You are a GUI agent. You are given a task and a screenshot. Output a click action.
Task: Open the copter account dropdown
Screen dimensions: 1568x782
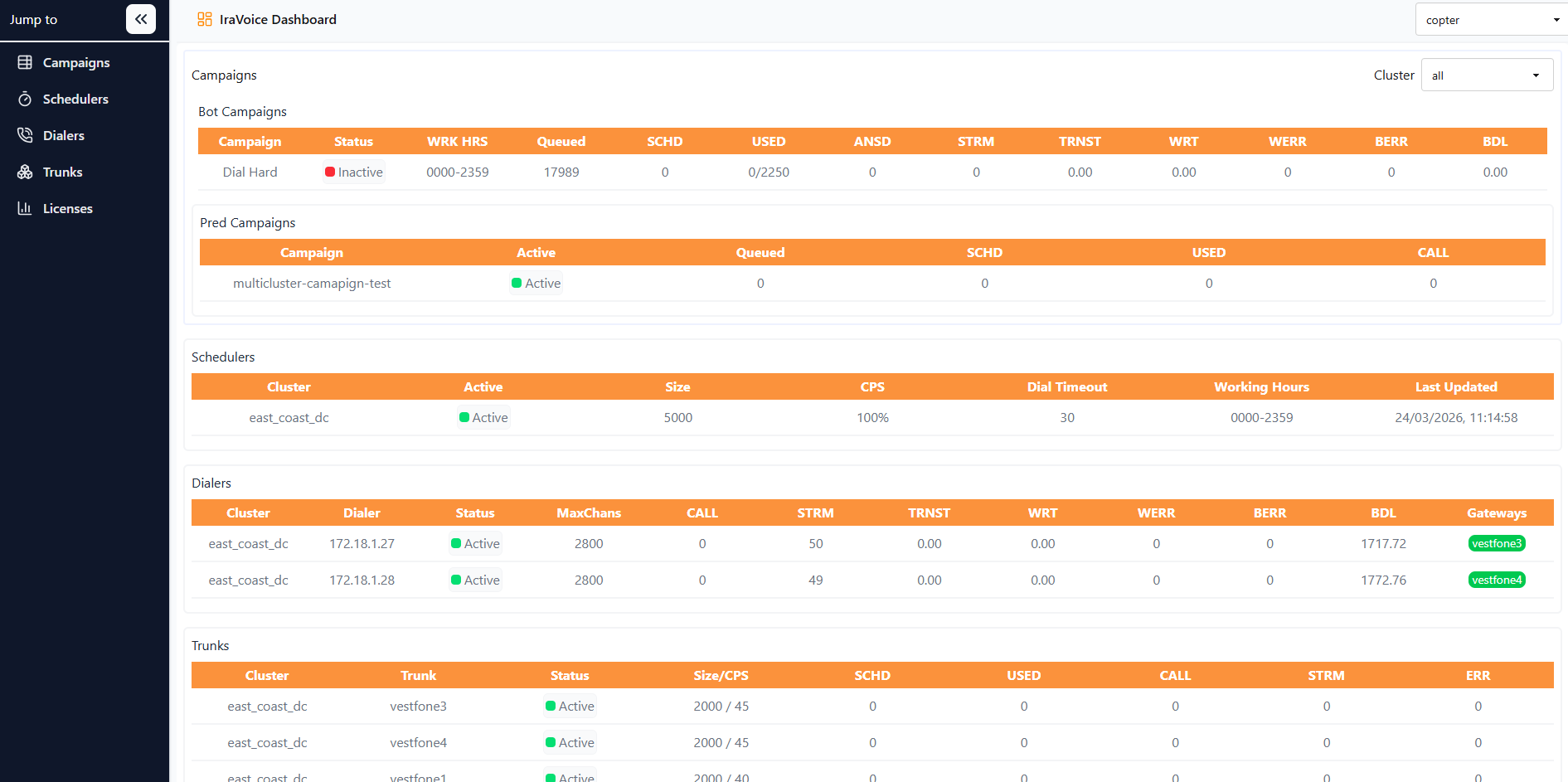[x=1491, y=20]
